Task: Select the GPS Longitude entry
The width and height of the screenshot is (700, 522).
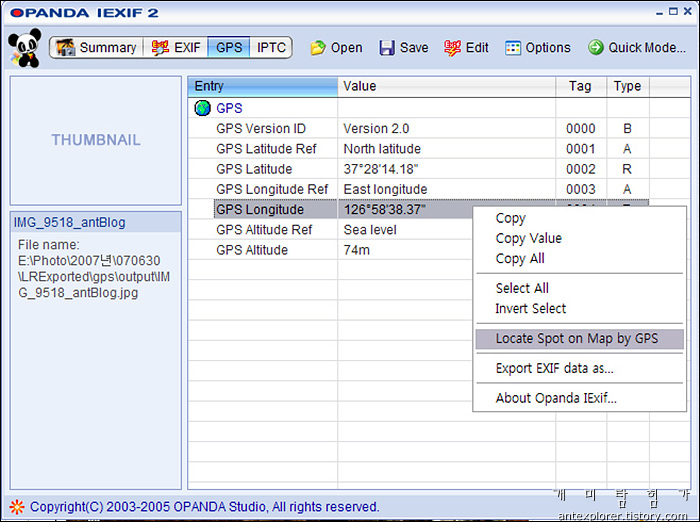Action: pyautogui.click(x=260, y=209)
